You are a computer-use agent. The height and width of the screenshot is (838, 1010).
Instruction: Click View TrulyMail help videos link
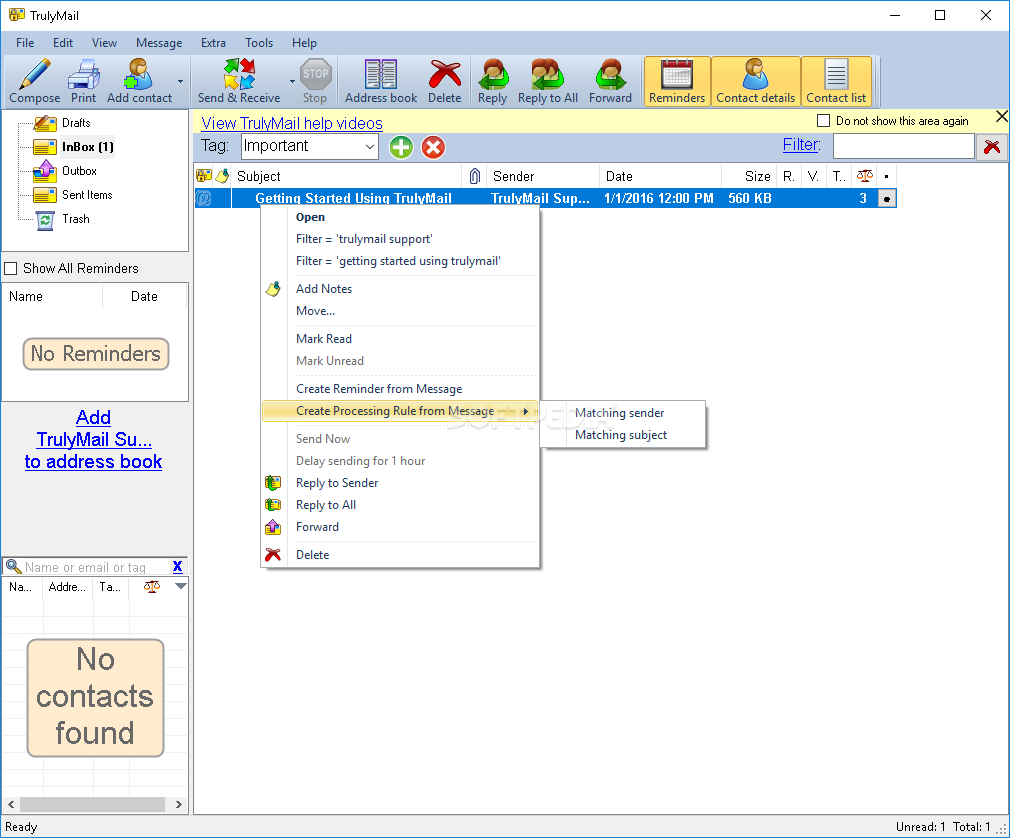click(292, 123)
